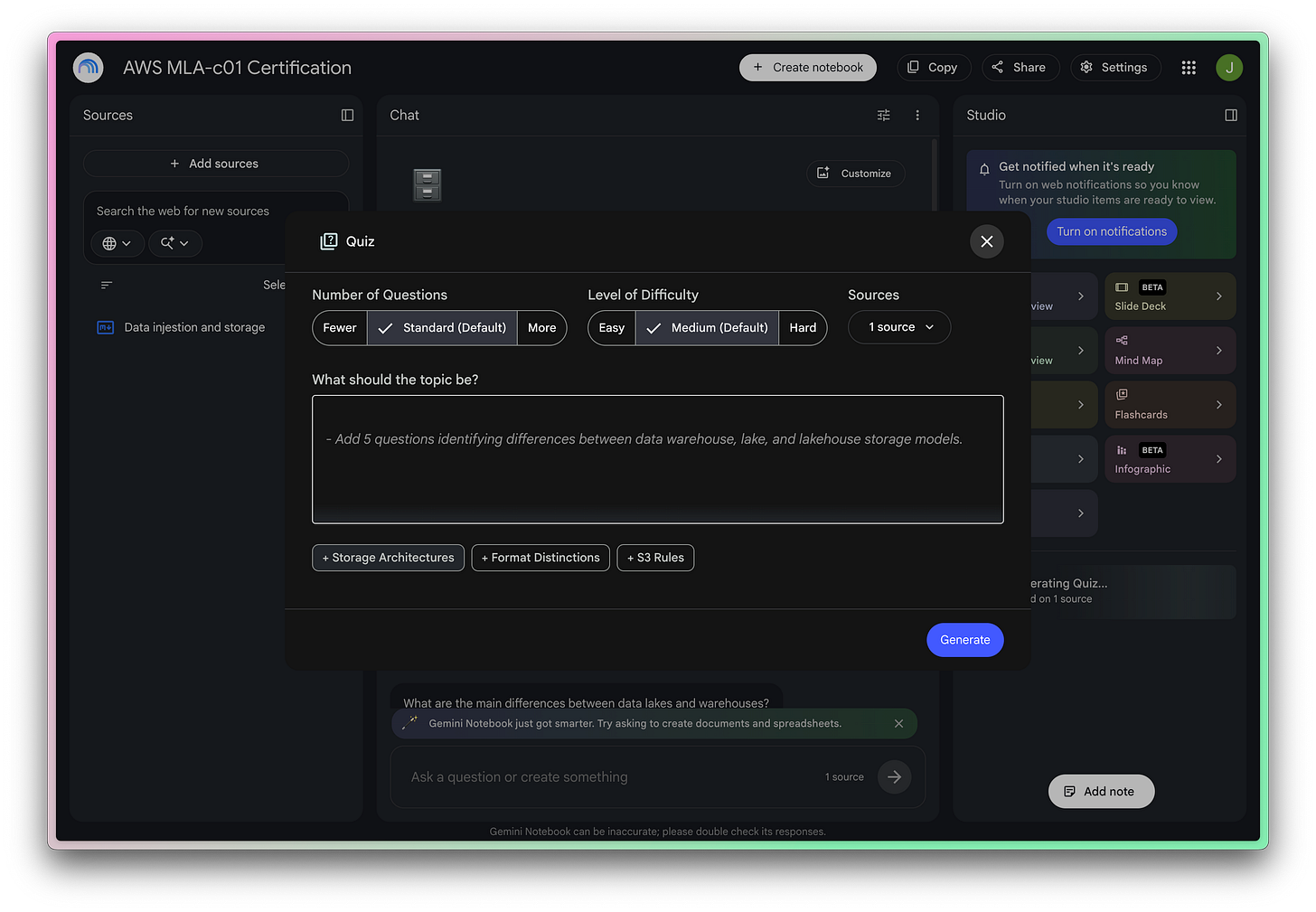This screenshot has width=1316, height=912.
Task: Click the filing cabinet notebook emoji
Action: 428,184
